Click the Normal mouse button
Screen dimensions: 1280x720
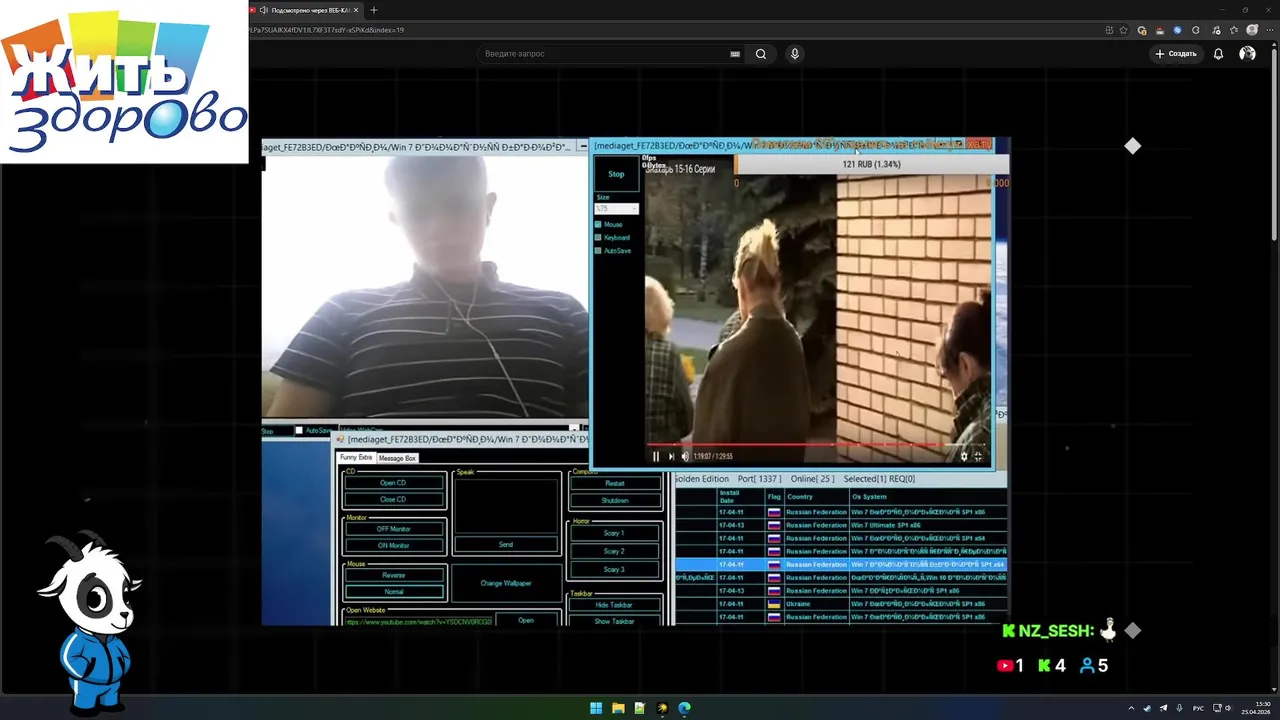(393, 591)
